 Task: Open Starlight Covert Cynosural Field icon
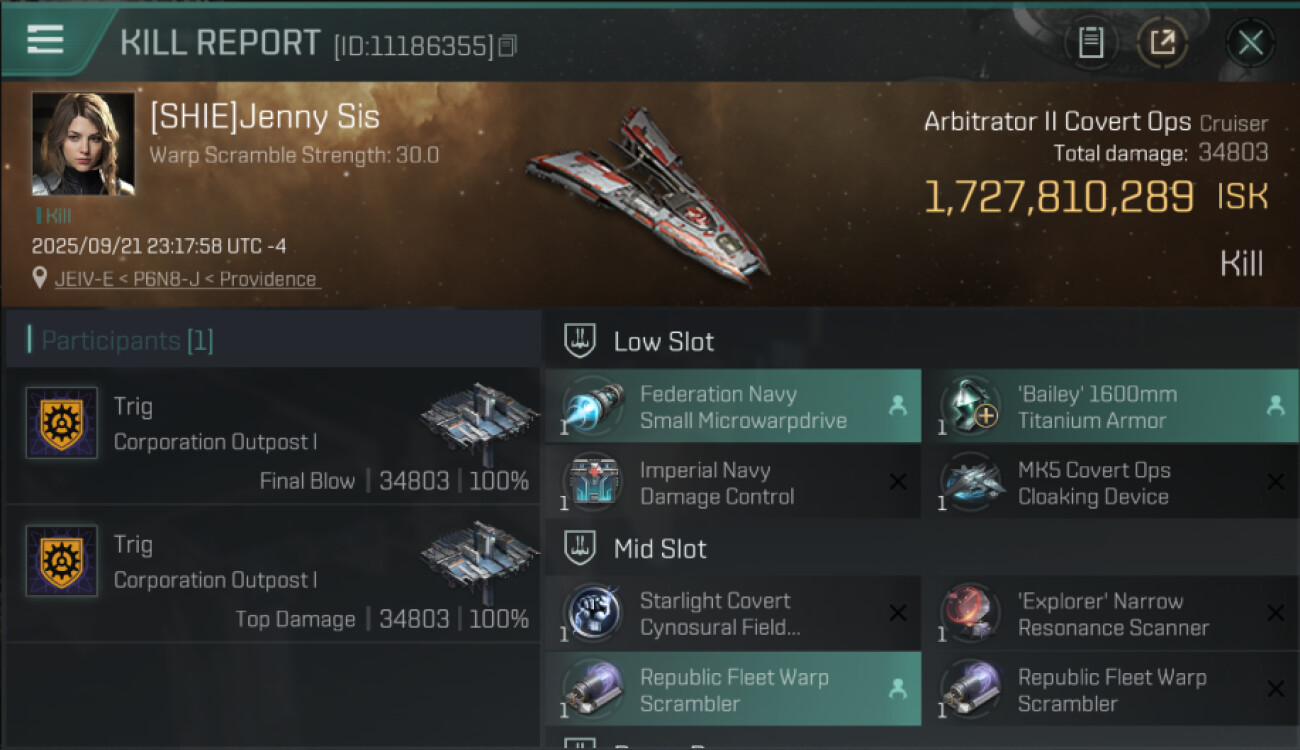[593, 613]
